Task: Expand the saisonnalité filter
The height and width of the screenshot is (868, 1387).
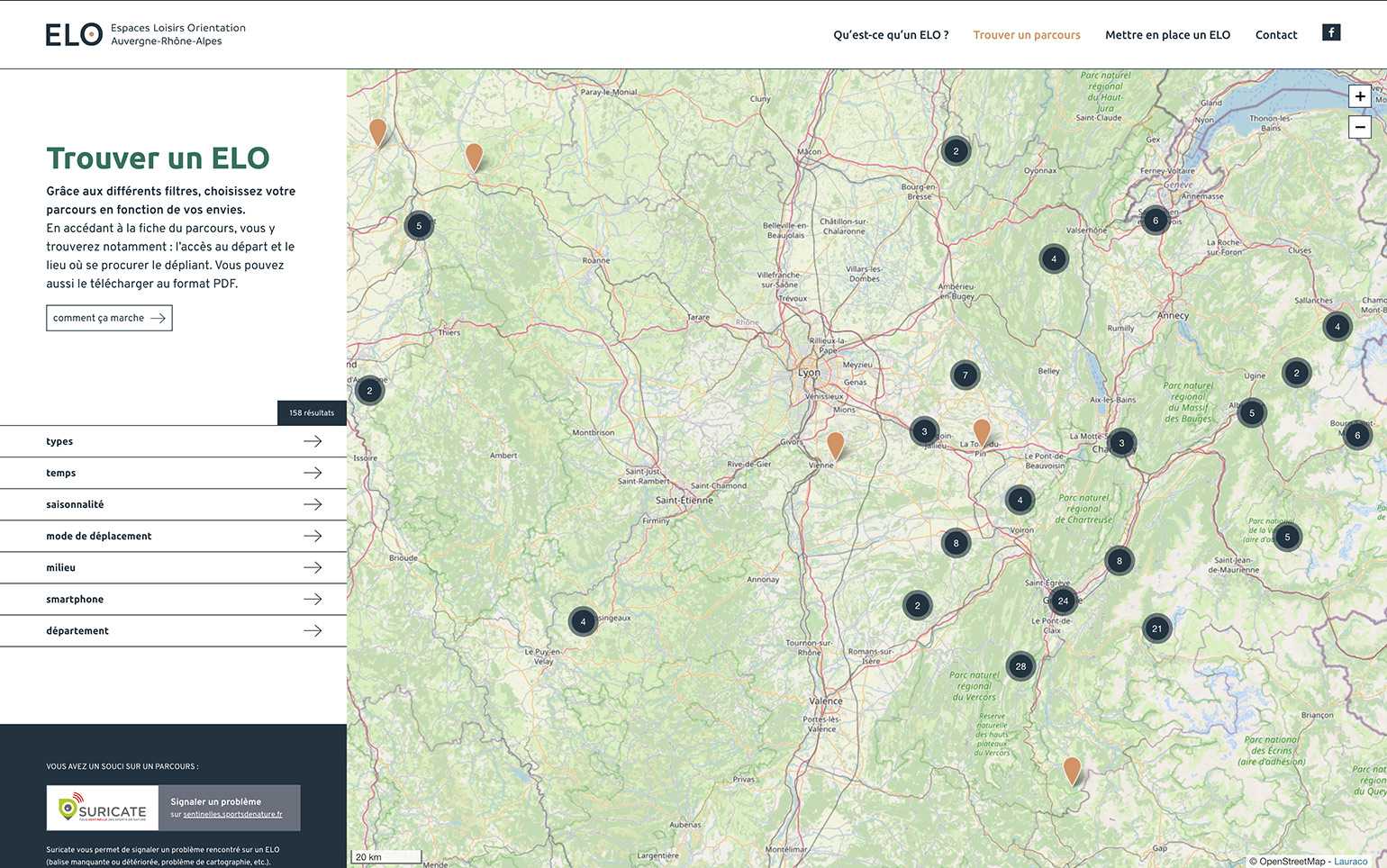Action: (173, 504)
